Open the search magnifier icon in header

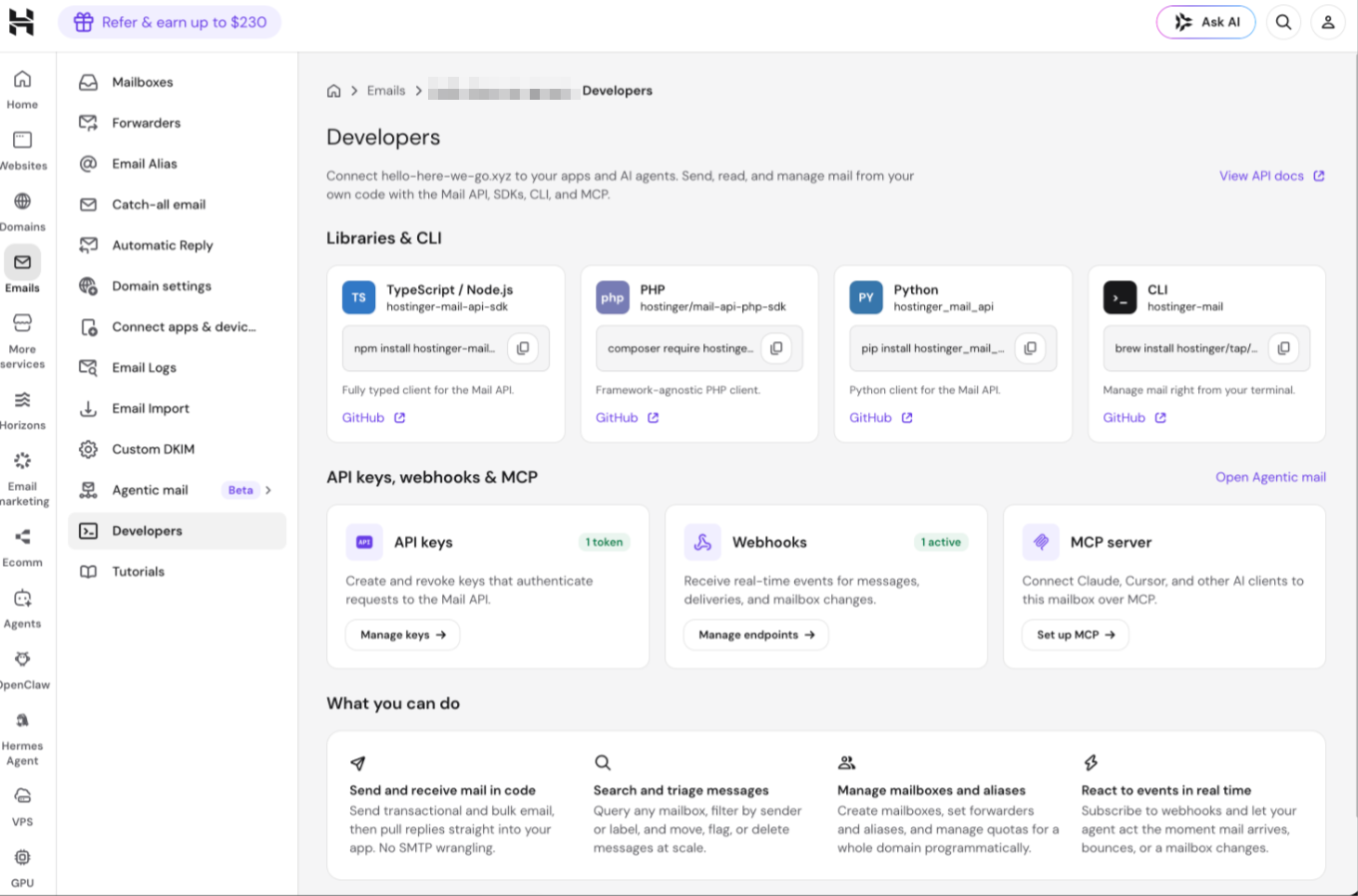[1283, 22]
